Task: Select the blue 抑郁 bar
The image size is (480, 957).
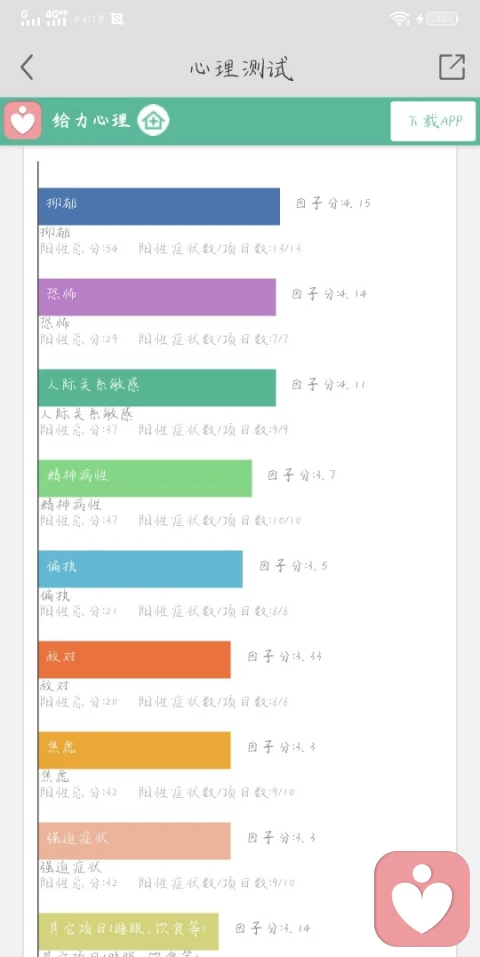Action: [159, 206]
